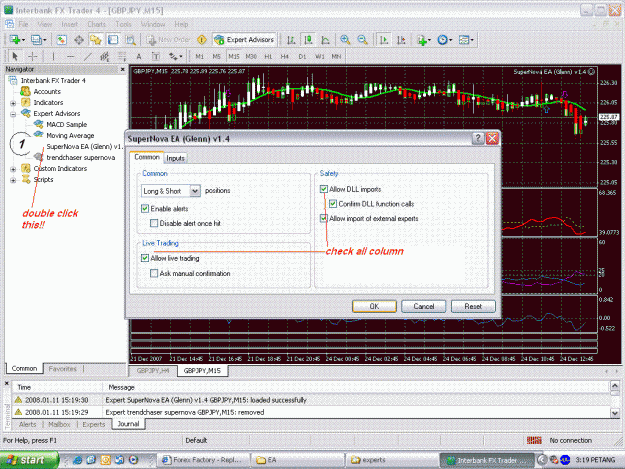Open the Windows Start button
Image resolution: width=625 pixels, height=469 pixels.
click(x=28, y=460)
